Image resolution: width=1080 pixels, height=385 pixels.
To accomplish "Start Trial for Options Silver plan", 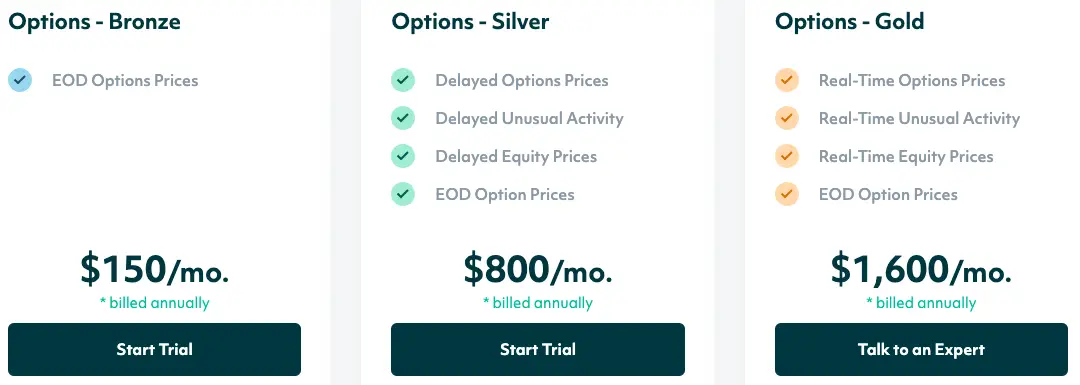I will click(x=538, y=349).
